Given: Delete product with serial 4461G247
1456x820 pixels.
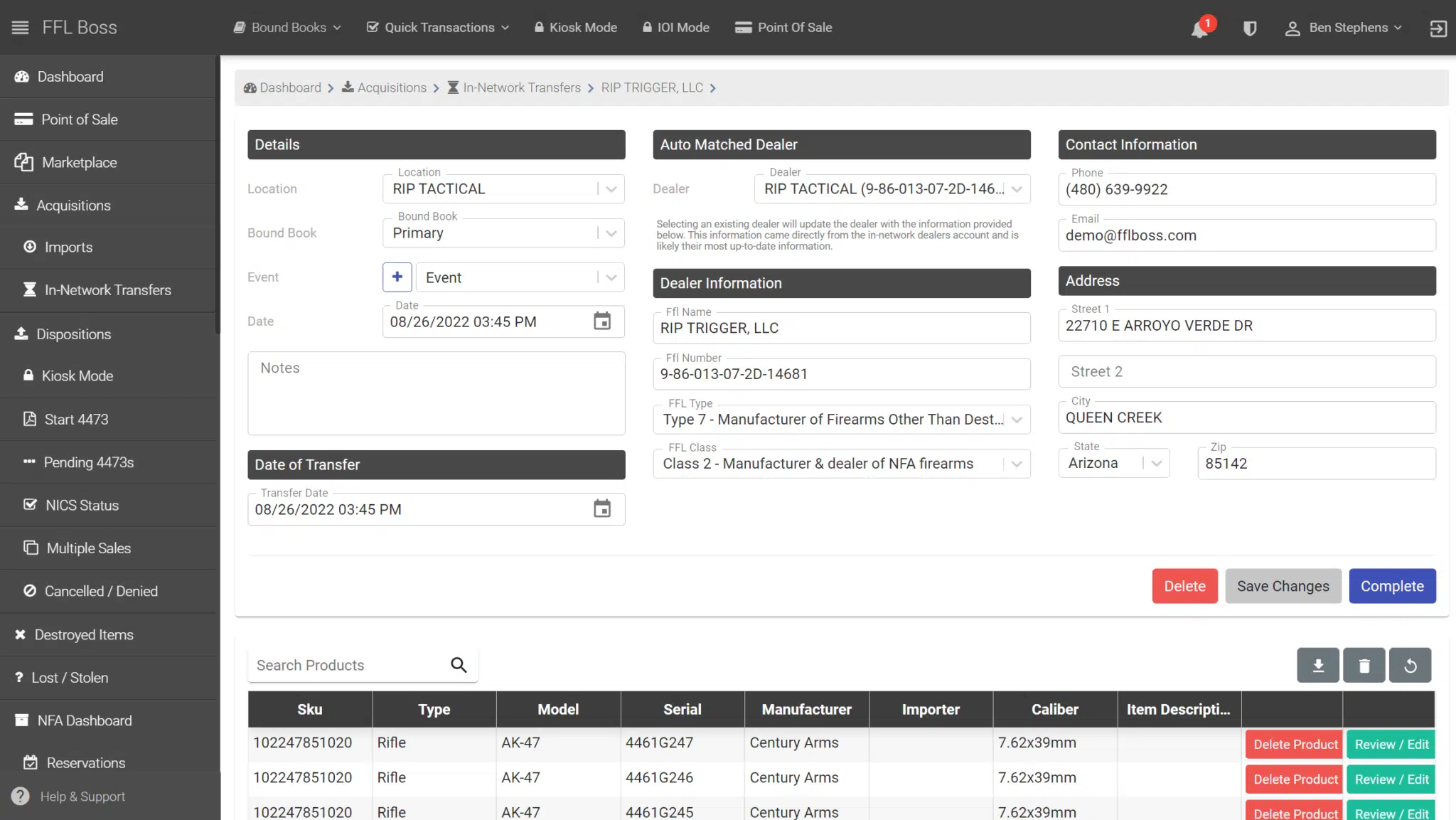Looking at the screenshot, I should coord(1295,744).
